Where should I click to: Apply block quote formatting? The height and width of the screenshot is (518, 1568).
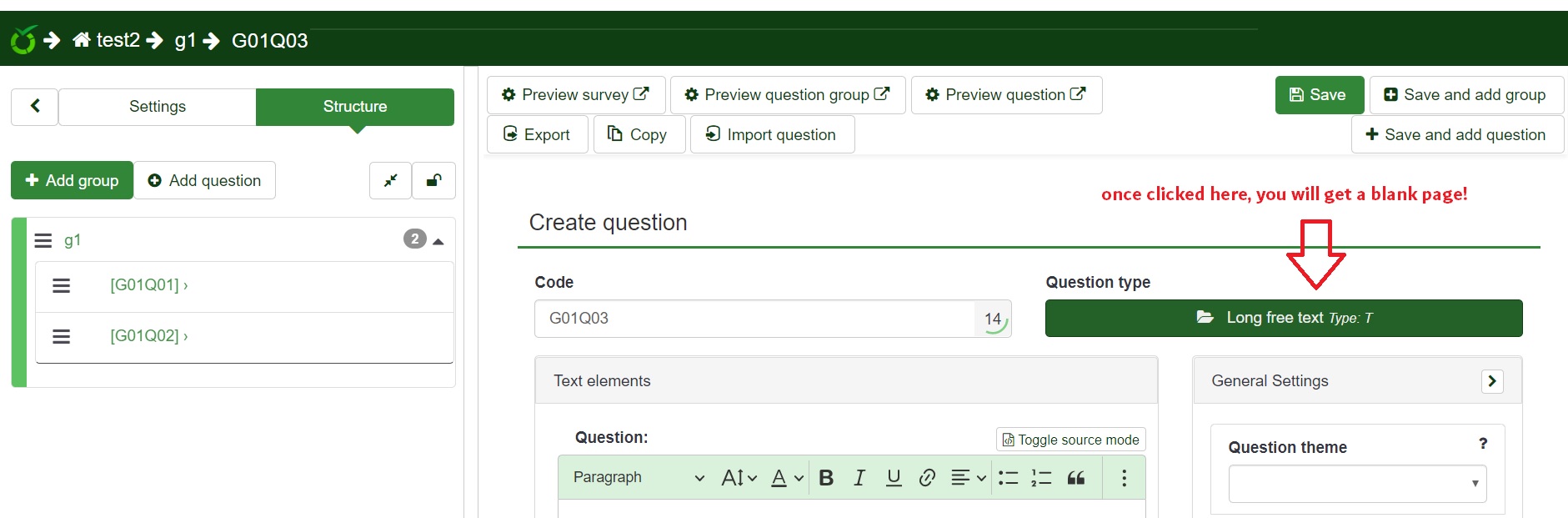point(1076,477)
